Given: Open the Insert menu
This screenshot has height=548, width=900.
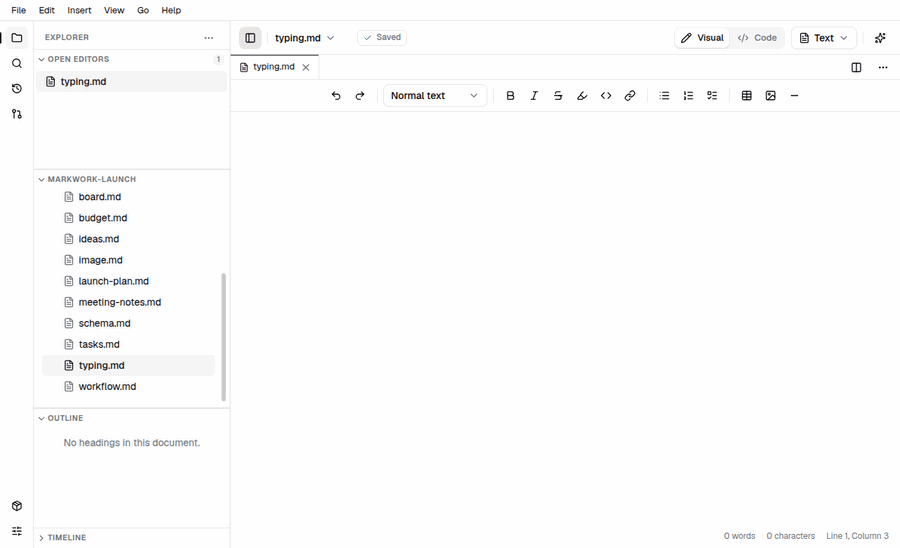Looking at the screenshot, I should click(x=79, y=10).
